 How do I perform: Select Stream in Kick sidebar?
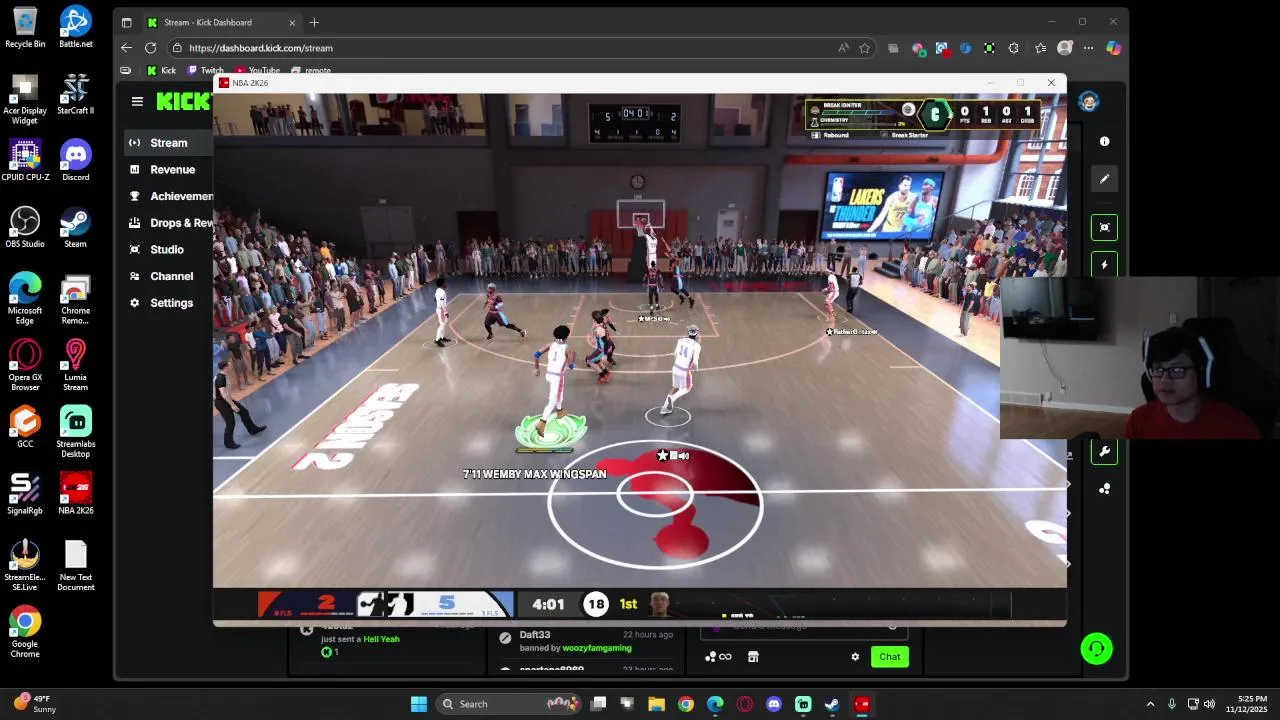pos(168,143)
